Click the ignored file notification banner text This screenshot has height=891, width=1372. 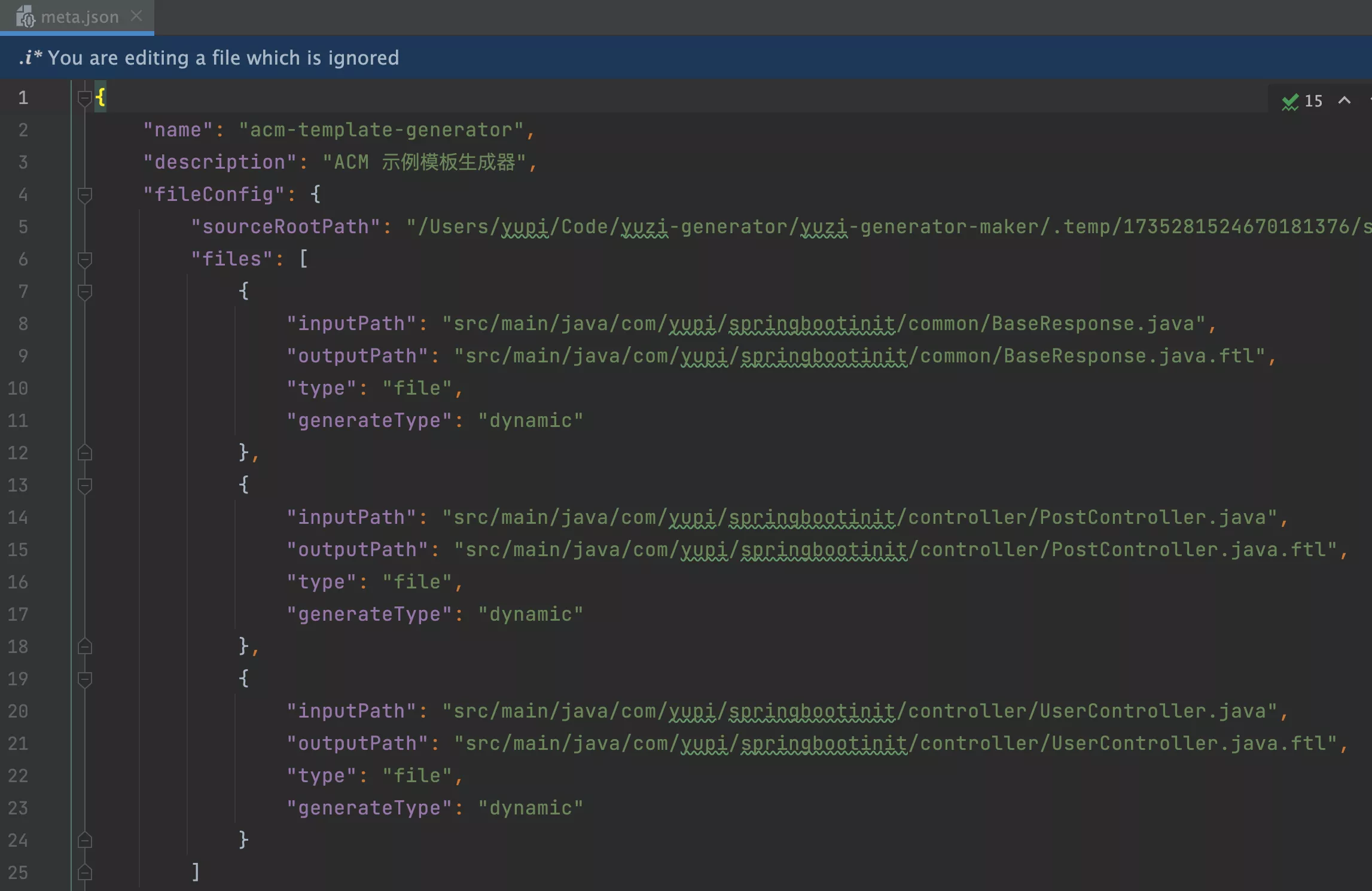pyautogui.click(x=223, y=57)
